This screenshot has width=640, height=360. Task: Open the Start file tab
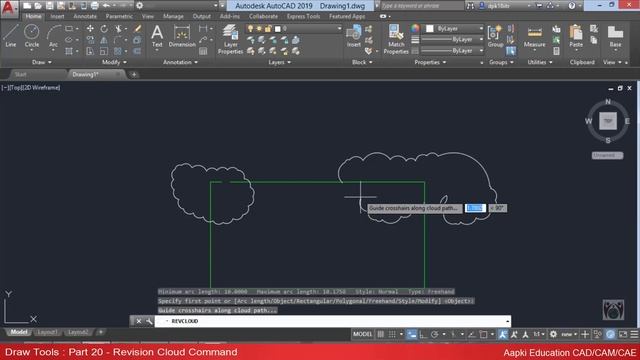coord(20,74)
